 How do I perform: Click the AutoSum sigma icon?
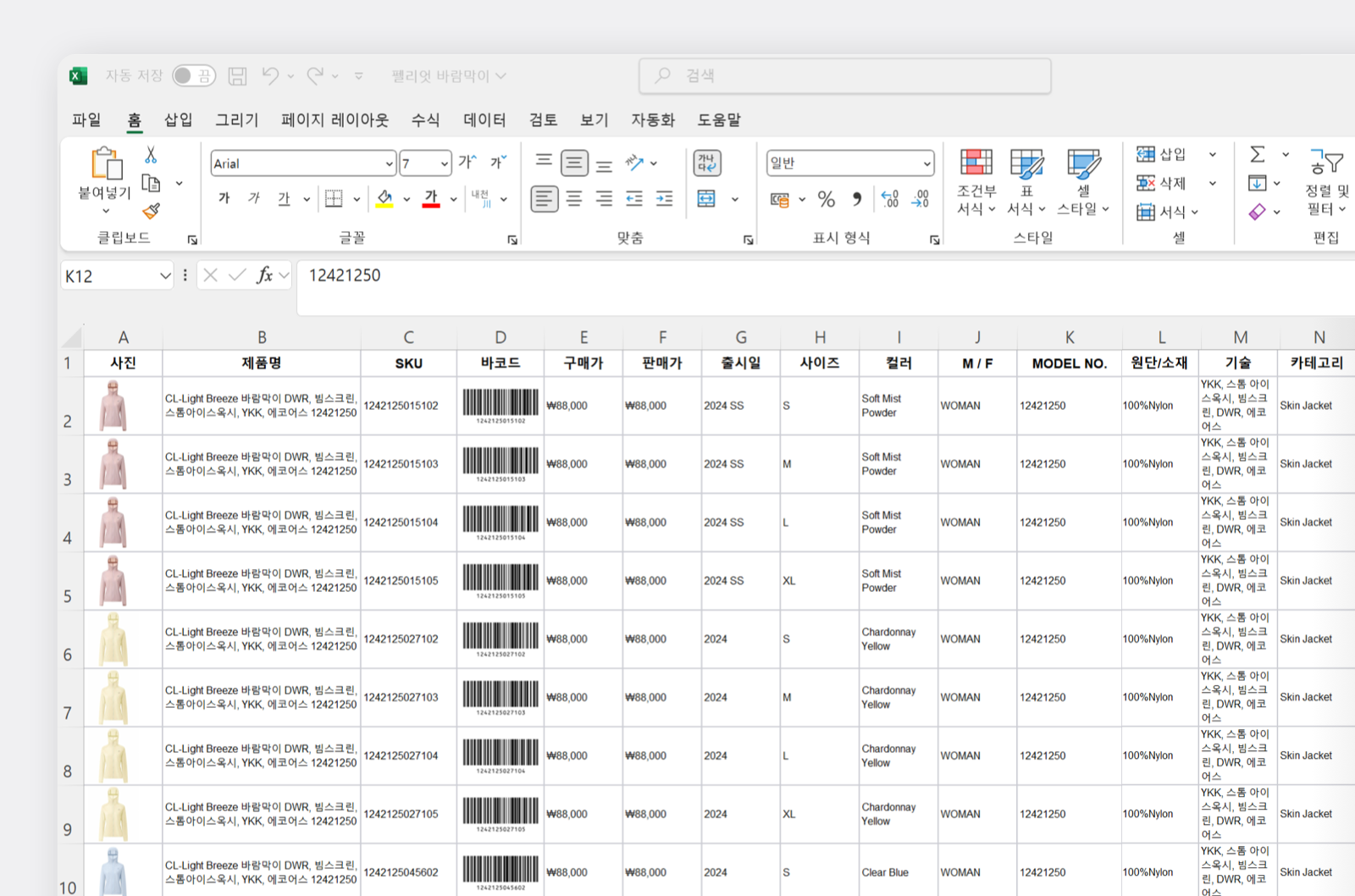1258,154
